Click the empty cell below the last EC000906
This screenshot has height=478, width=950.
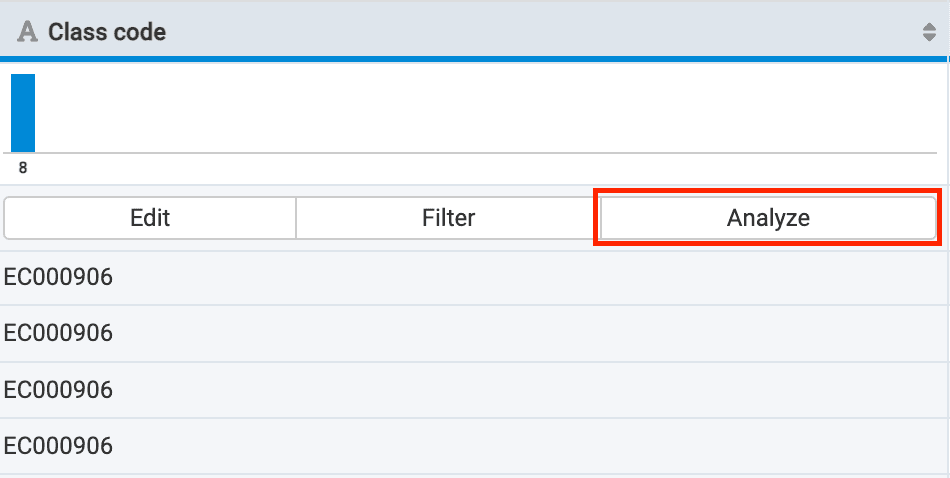click(475, 476)
